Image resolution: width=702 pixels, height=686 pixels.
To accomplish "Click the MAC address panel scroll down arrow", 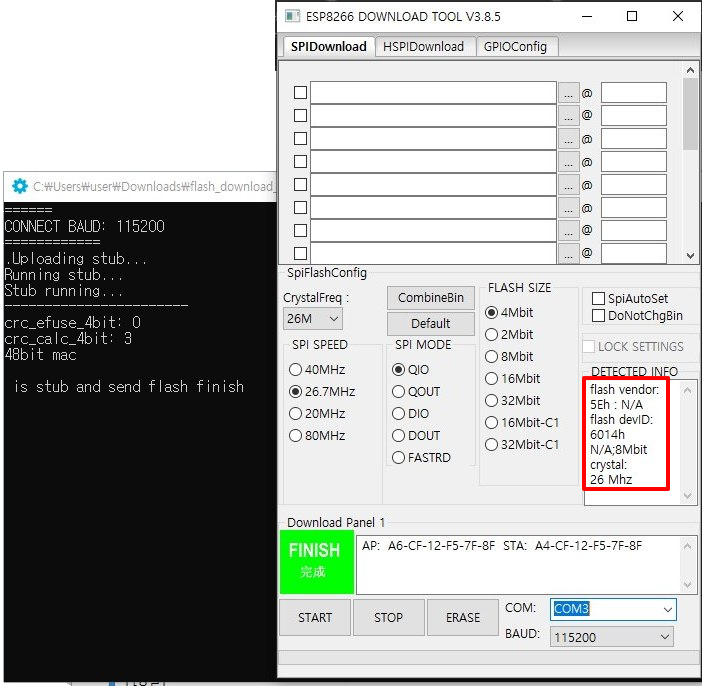I will coord(688,584).
